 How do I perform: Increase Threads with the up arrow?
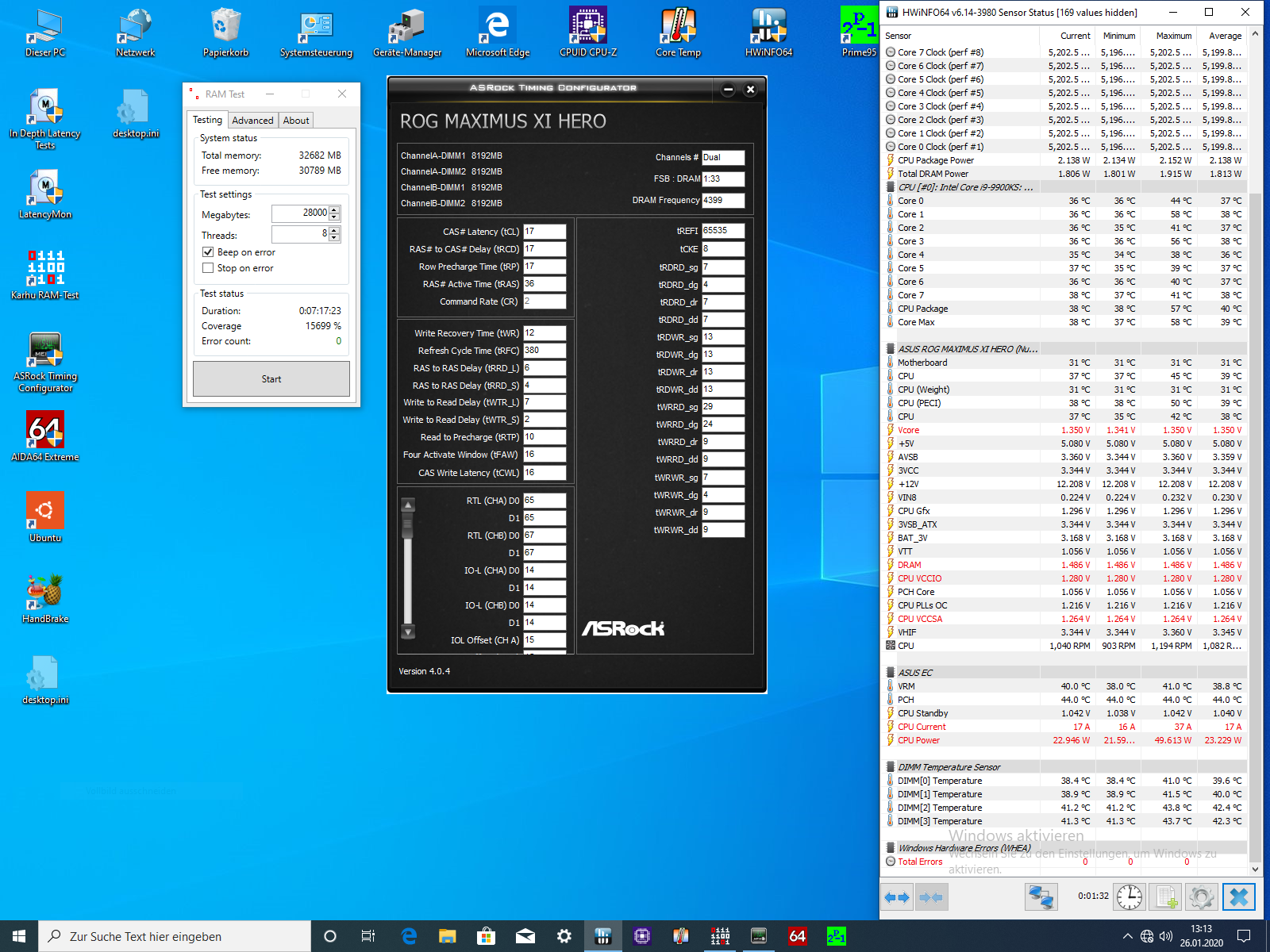pyautogui.click(x=334, y=231)
